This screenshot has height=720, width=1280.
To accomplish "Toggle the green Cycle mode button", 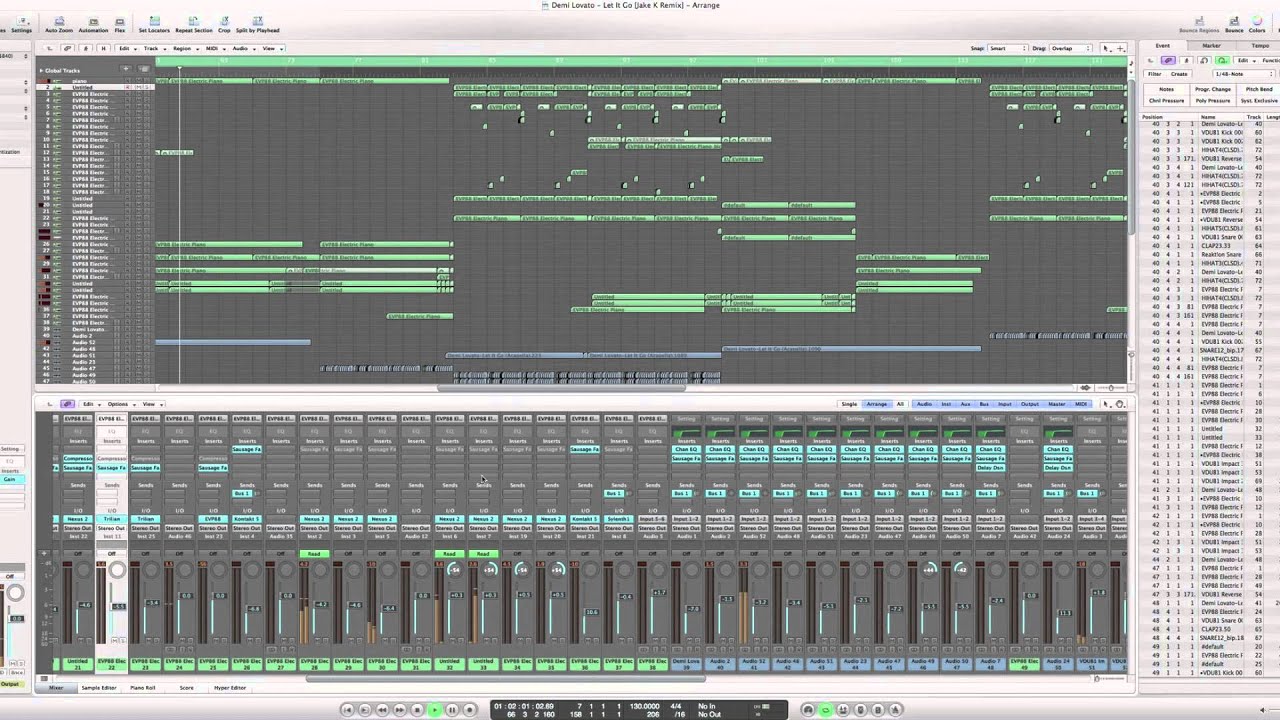I will (825, 710).
